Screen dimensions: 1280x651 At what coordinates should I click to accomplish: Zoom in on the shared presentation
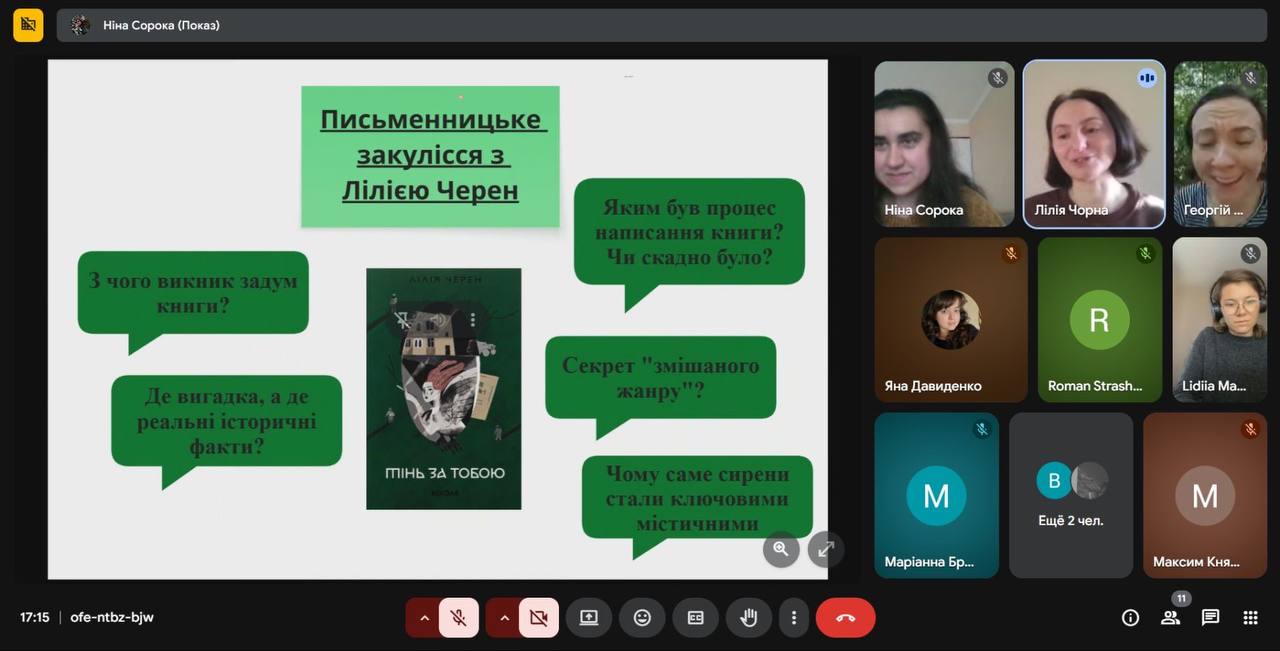(780, 549)
